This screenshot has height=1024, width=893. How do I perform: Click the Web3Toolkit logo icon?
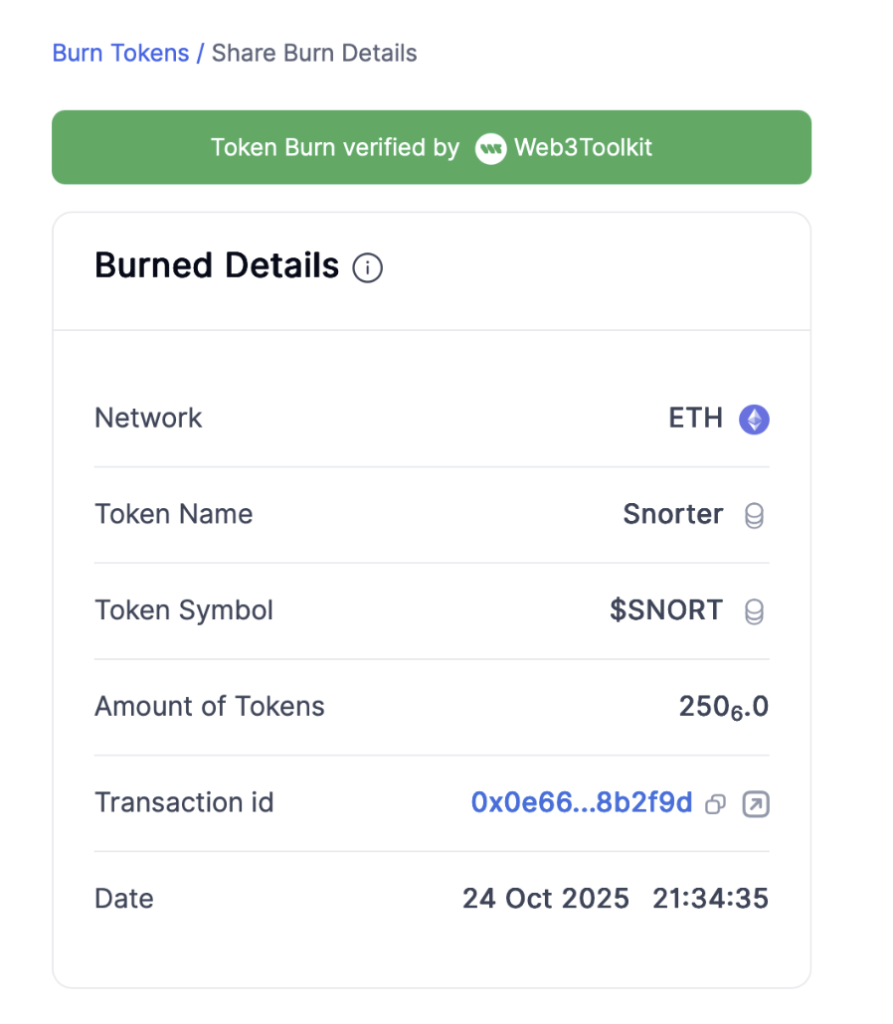tap(490, 148)
